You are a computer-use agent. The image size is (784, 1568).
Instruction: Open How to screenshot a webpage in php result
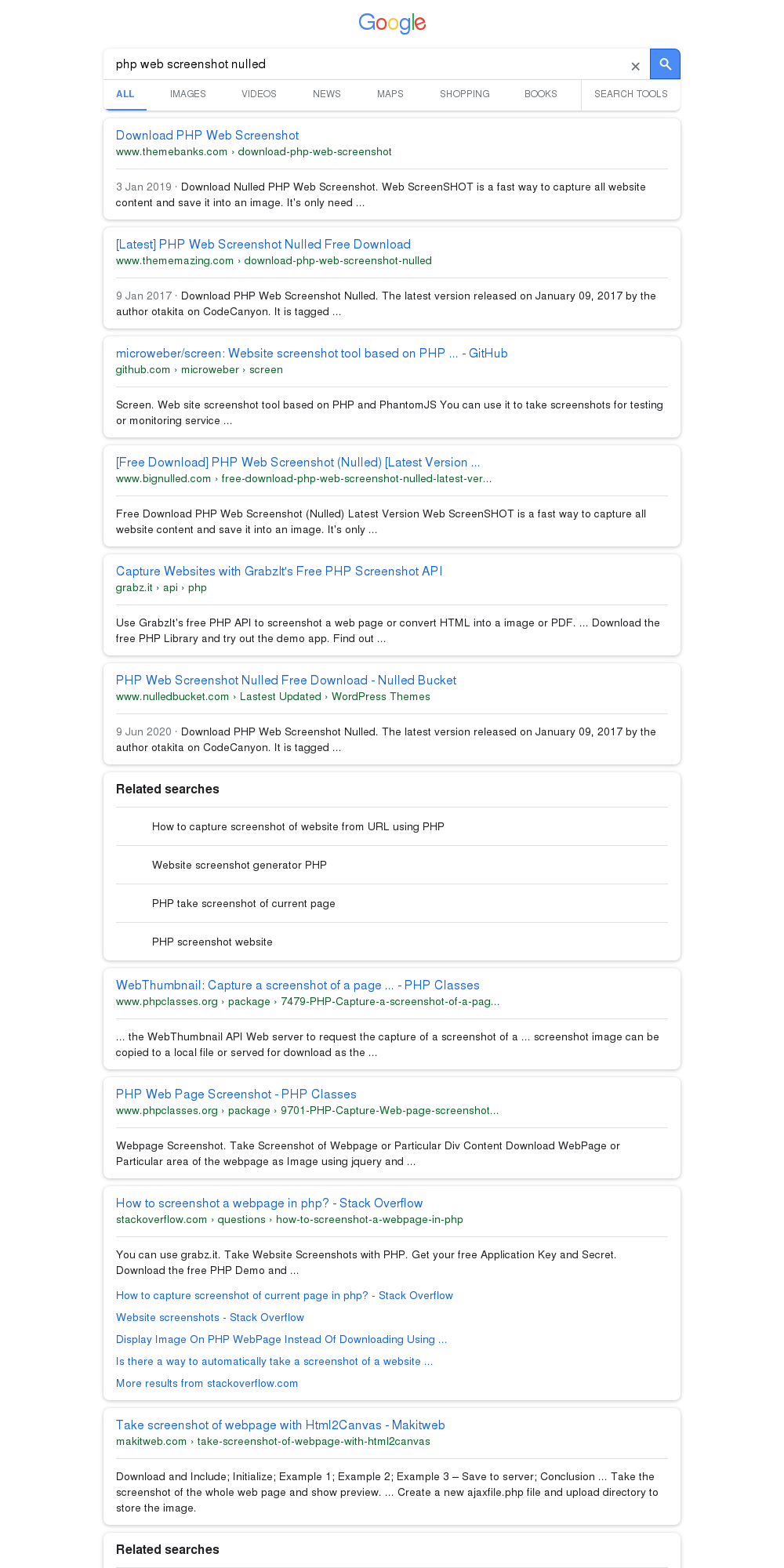pos(269,1203)
